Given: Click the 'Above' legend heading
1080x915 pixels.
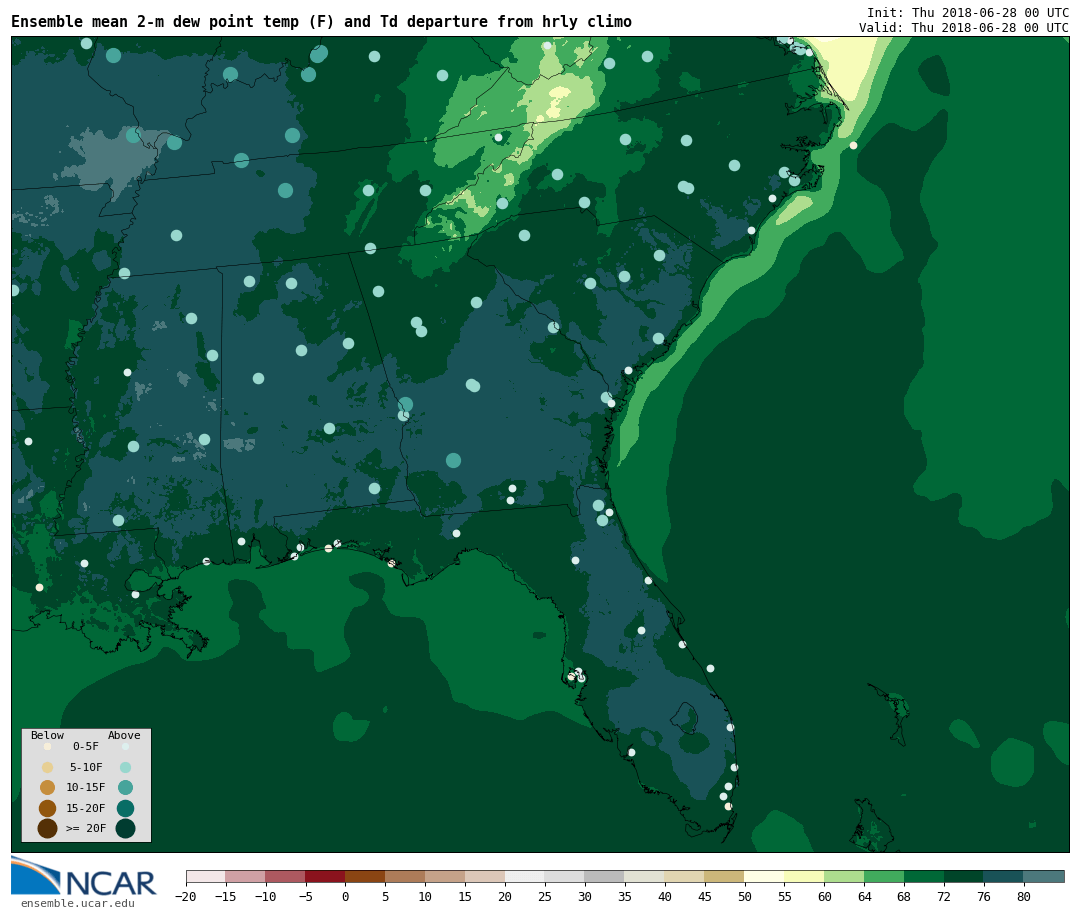Looking at the screenshot, I should pos(124,735).
